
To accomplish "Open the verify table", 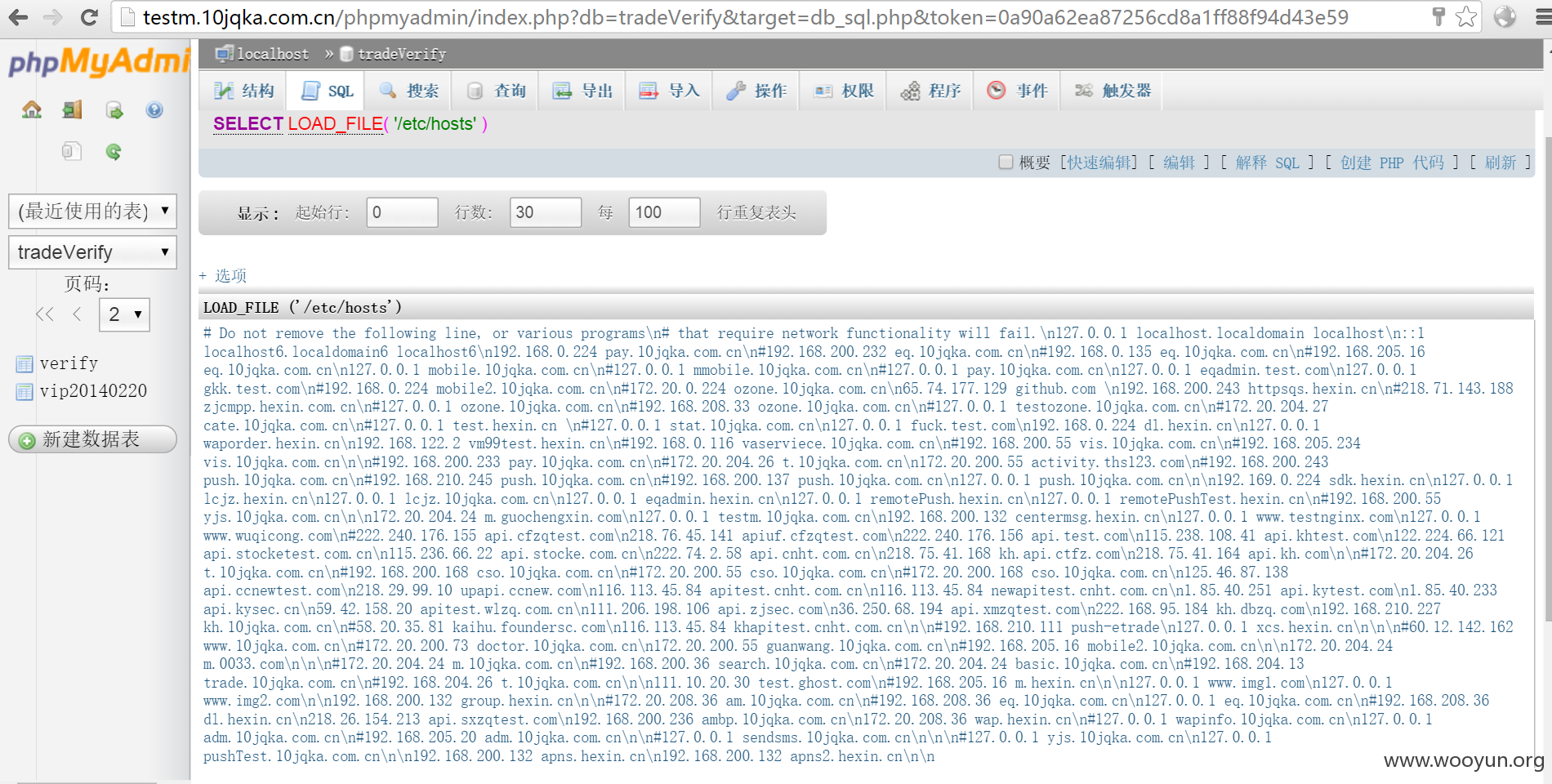I will pos(69,363).
